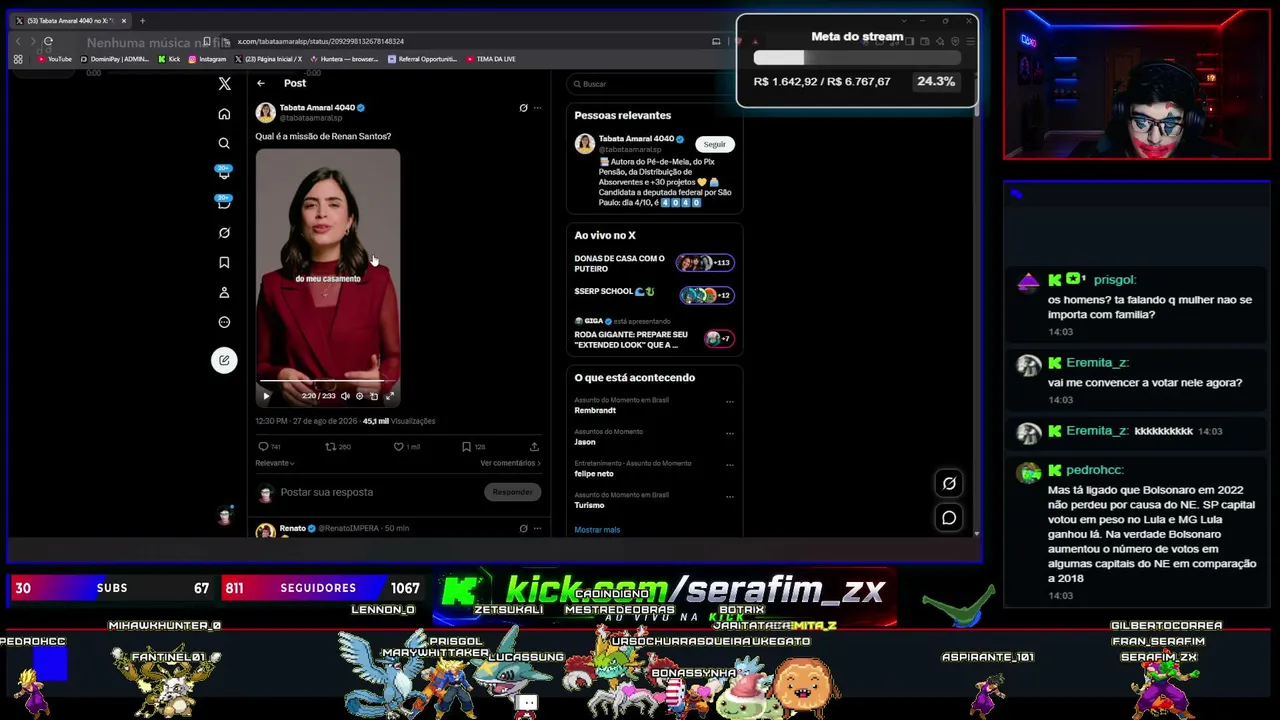Open a new browser tab
1280x720 pixels.
click(142, 20)
